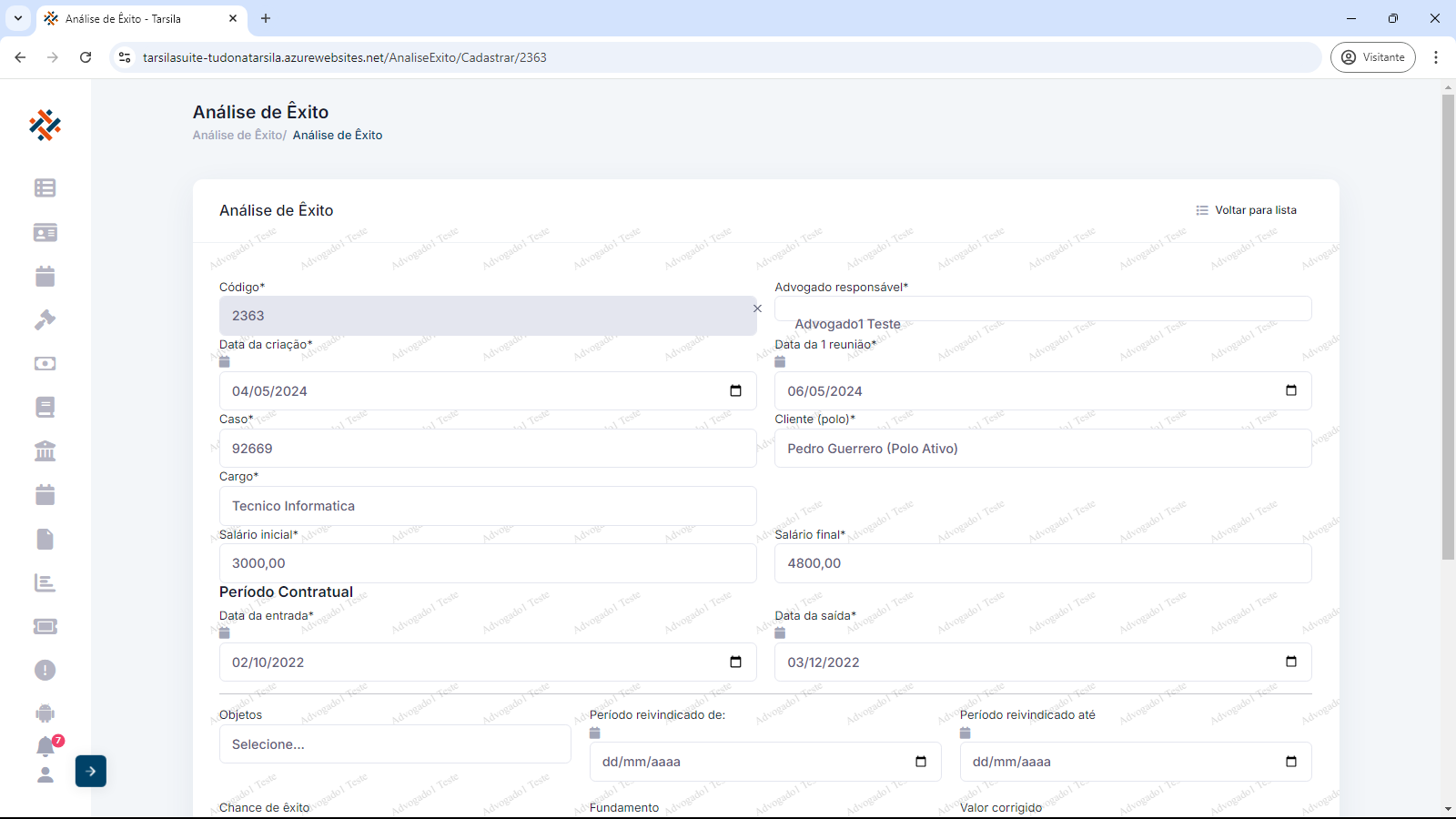Click the Salário final input field
The height and width of the screenshot is (819, 1456).
(1042, 563)
